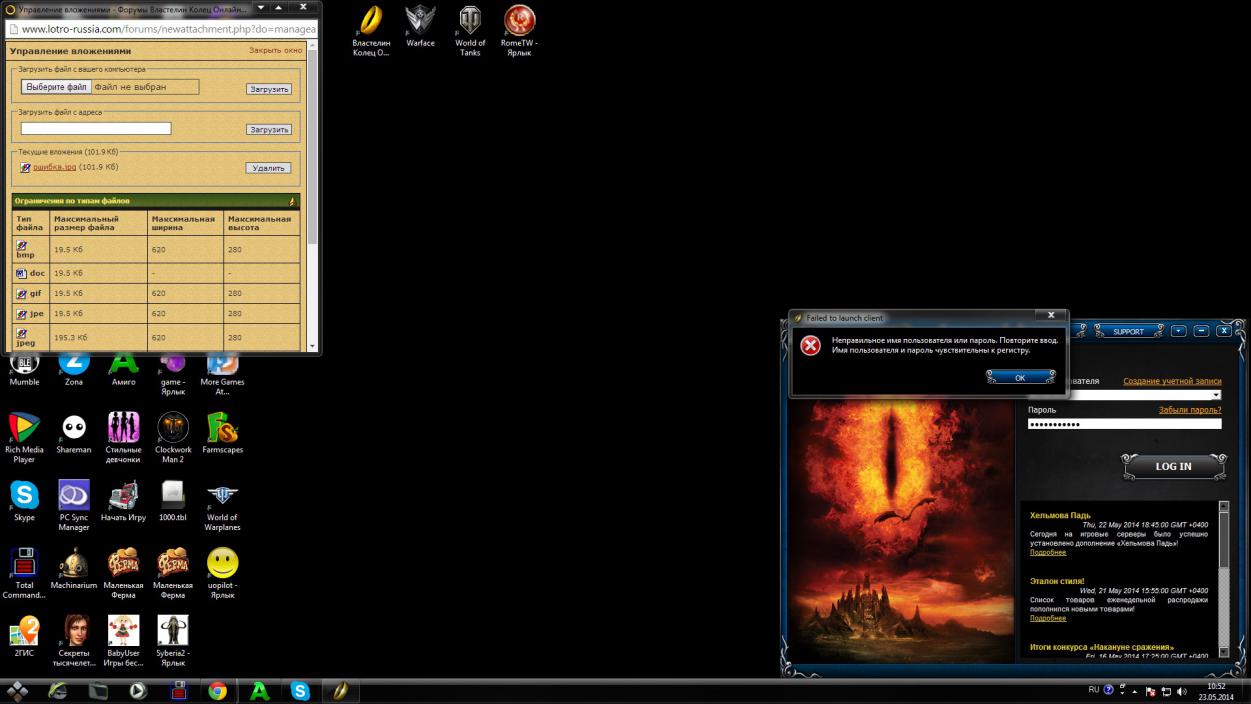Screen dimensions: 1251x704
Task: Click Удалить to remove ошибка.jpg attachment
Action: [x=269, y=168]
